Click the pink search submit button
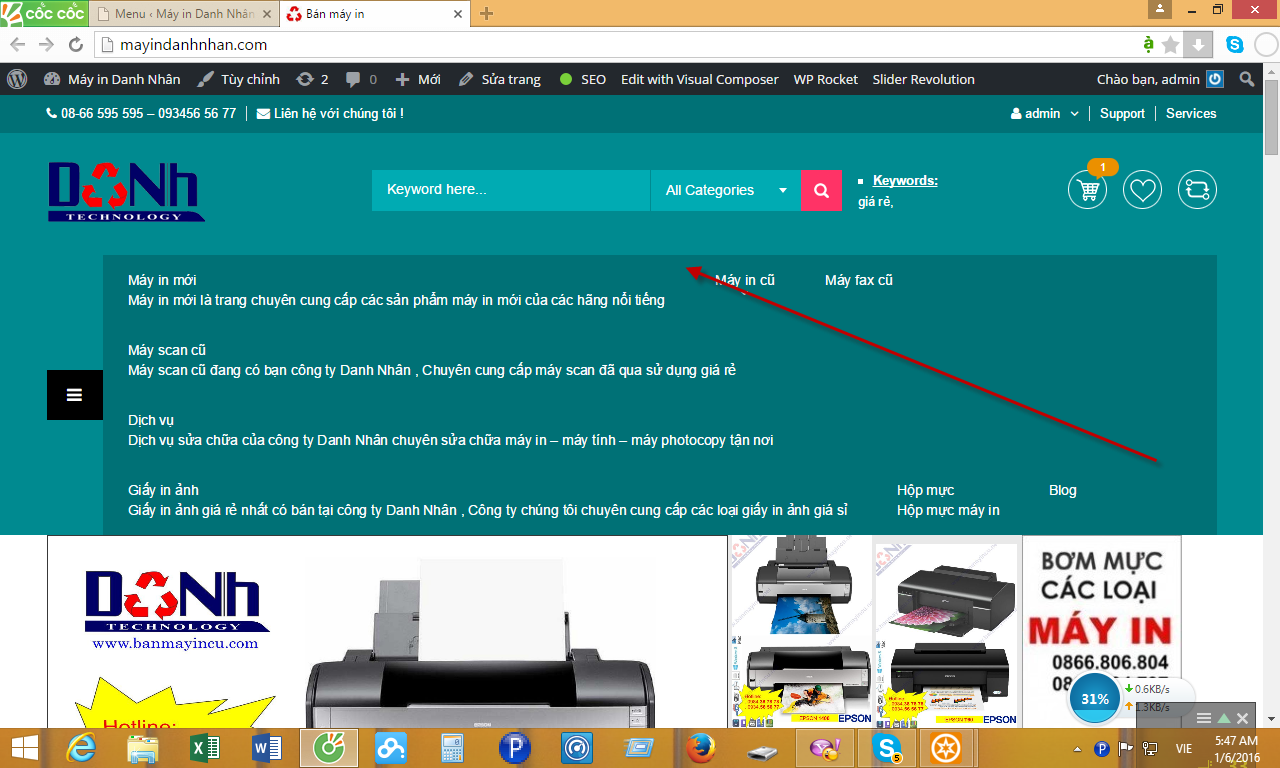 coord(821,190)
